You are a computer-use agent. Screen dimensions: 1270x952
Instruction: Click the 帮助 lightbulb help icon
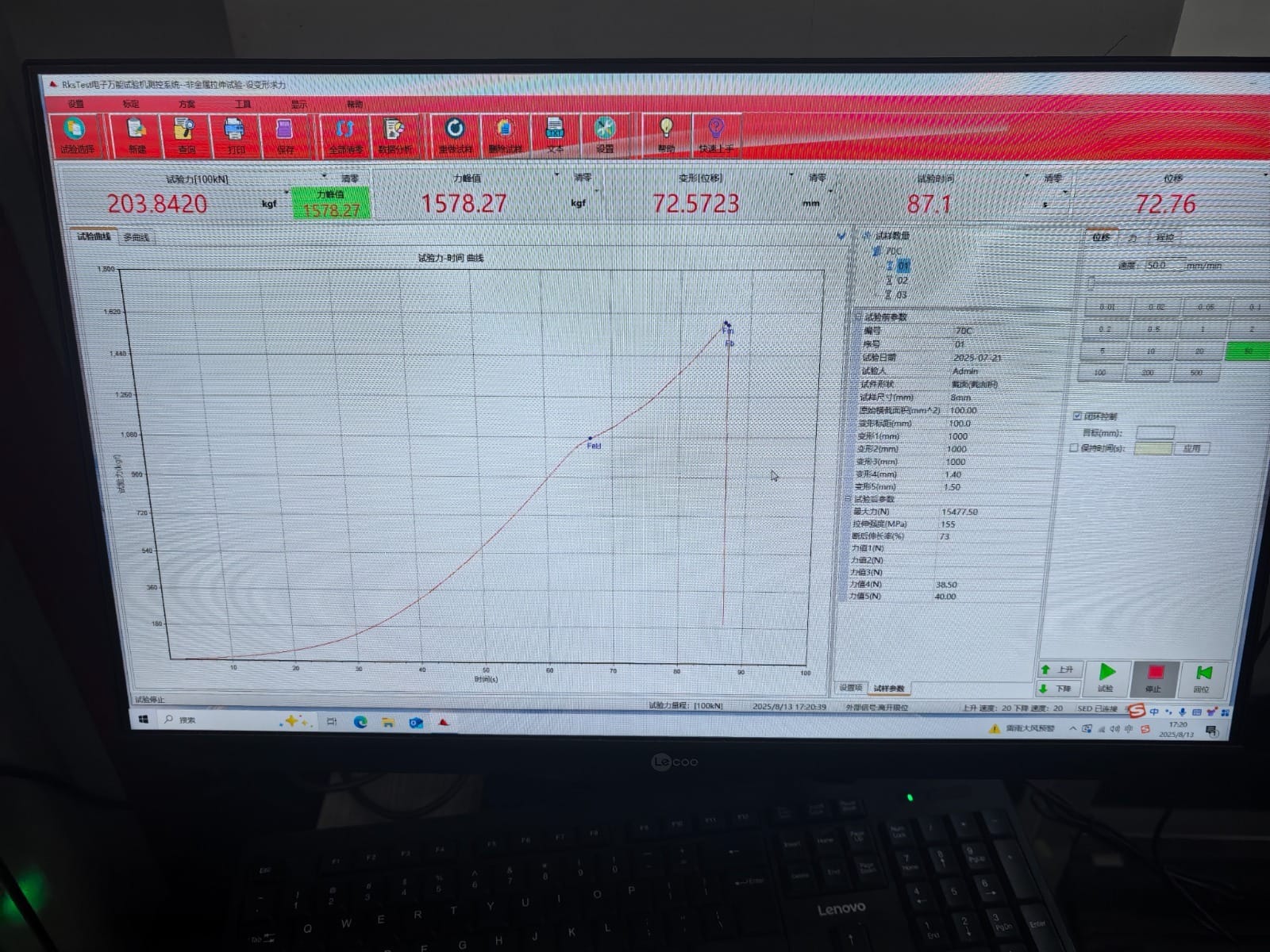pyautogui.click(x=666, y=134)
